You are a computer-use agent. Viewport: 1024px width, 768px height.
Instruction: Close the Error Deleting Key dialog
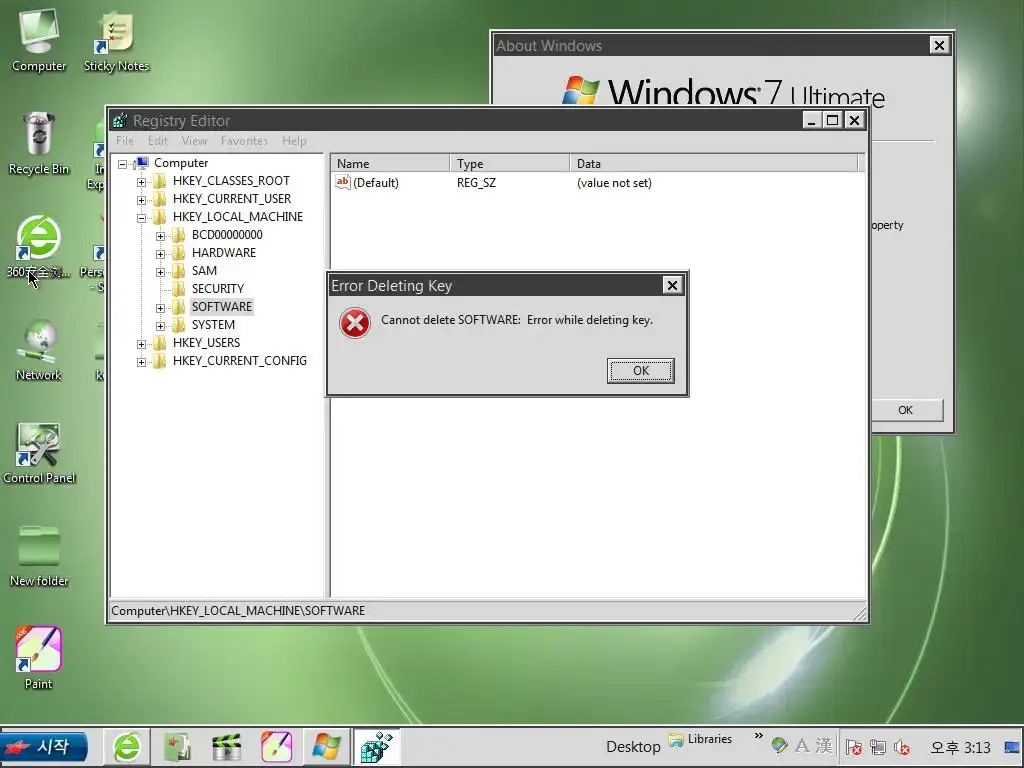[x=672, y=285]
